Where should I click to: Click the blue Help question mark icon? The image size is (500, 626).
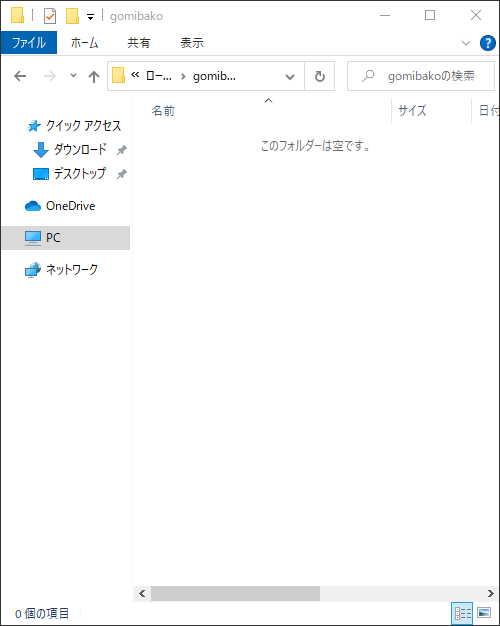tap(488, 43)
